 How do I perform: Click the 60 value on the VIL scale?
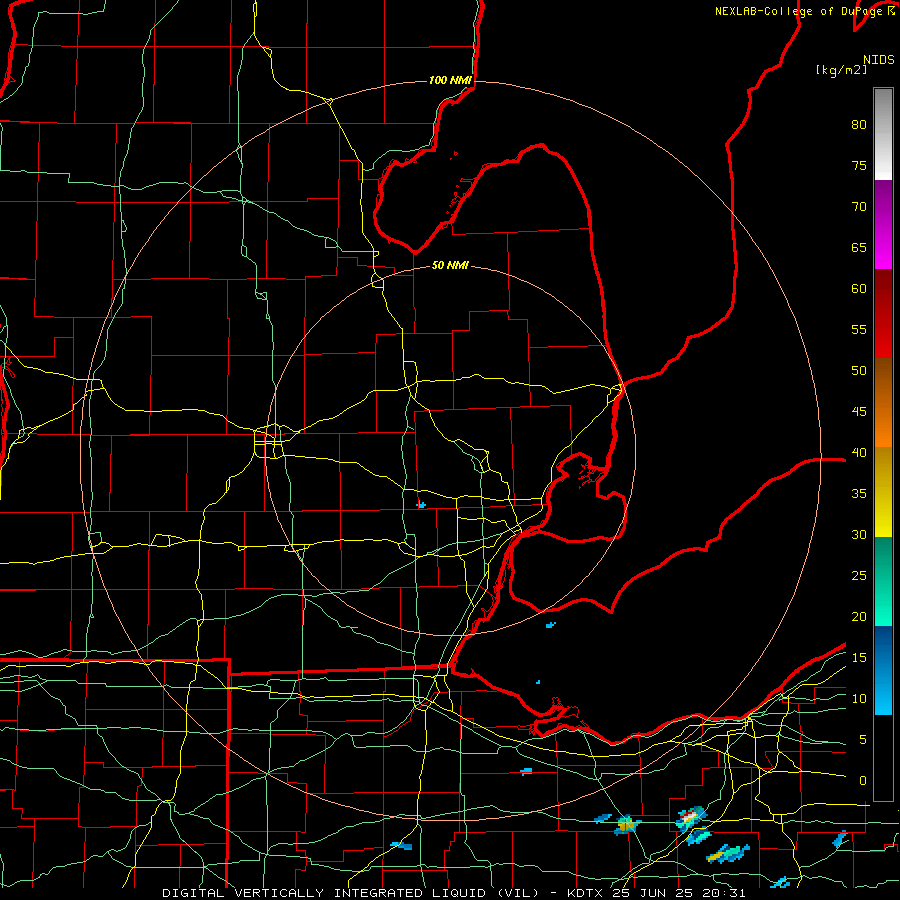coord(859,289)
